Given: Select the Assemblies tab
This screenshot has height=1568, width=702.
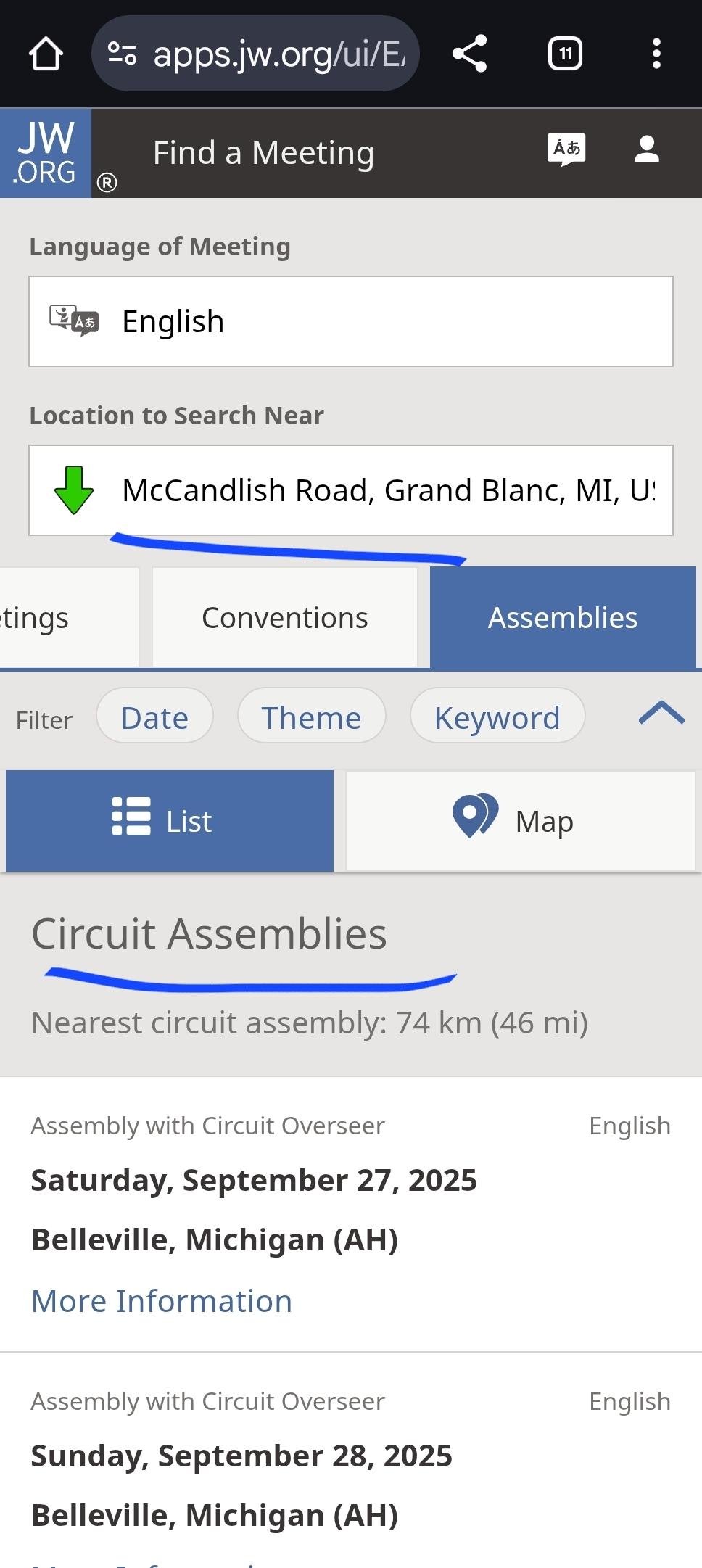Looking at the screenshot, I should tap(563, 618).
